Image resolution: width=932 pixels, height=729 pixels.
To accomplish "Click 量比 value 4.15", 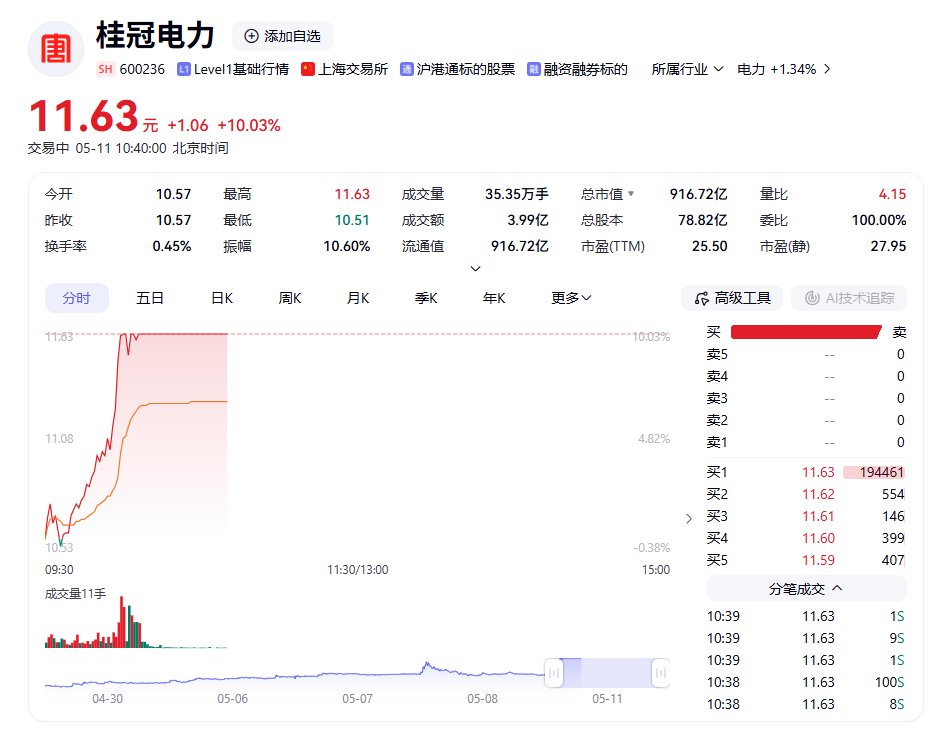I will 892,194.
